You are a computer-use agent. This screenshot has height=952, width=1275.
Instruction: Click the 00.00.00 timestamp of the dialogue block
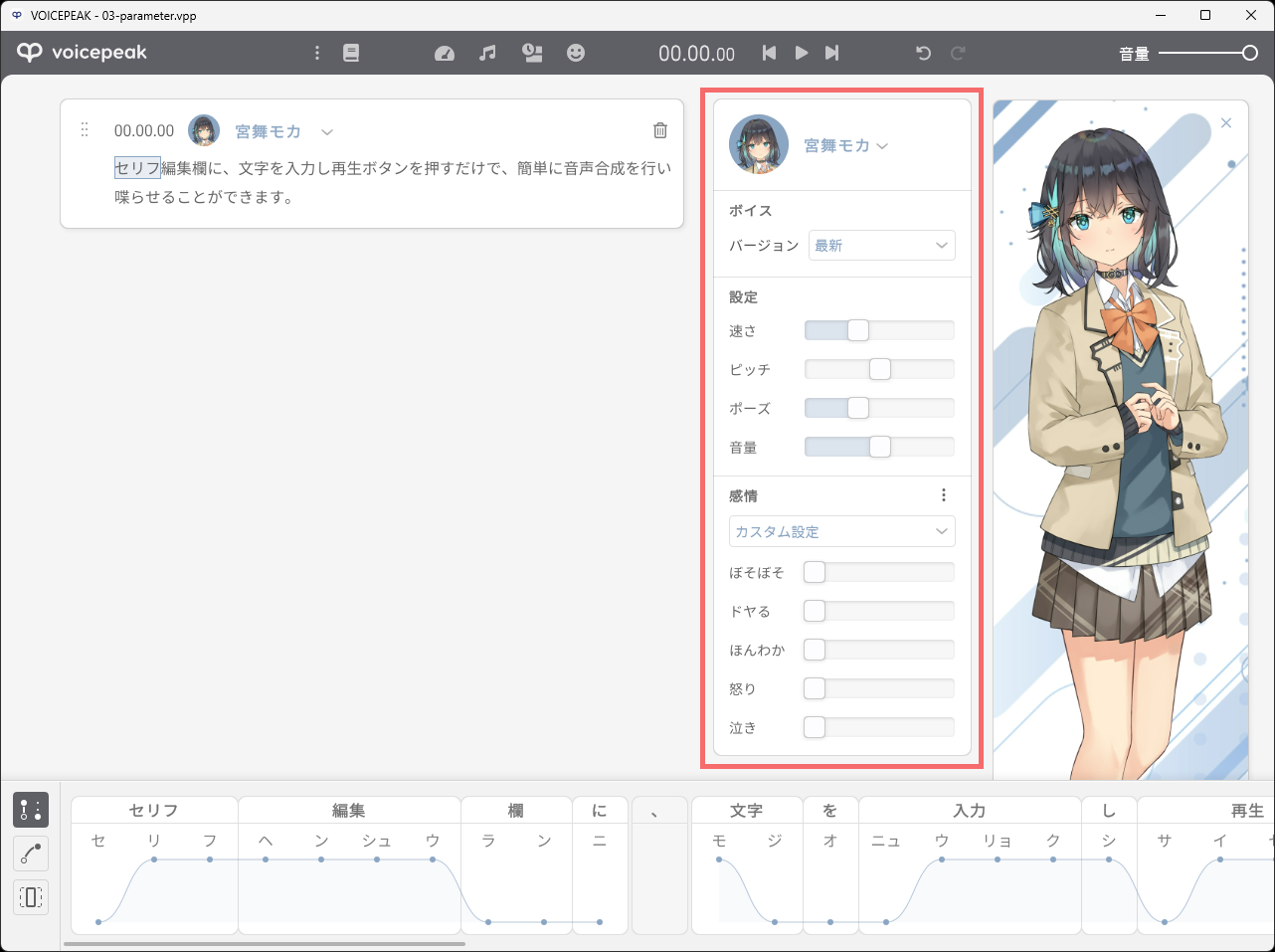click(144, 130)
